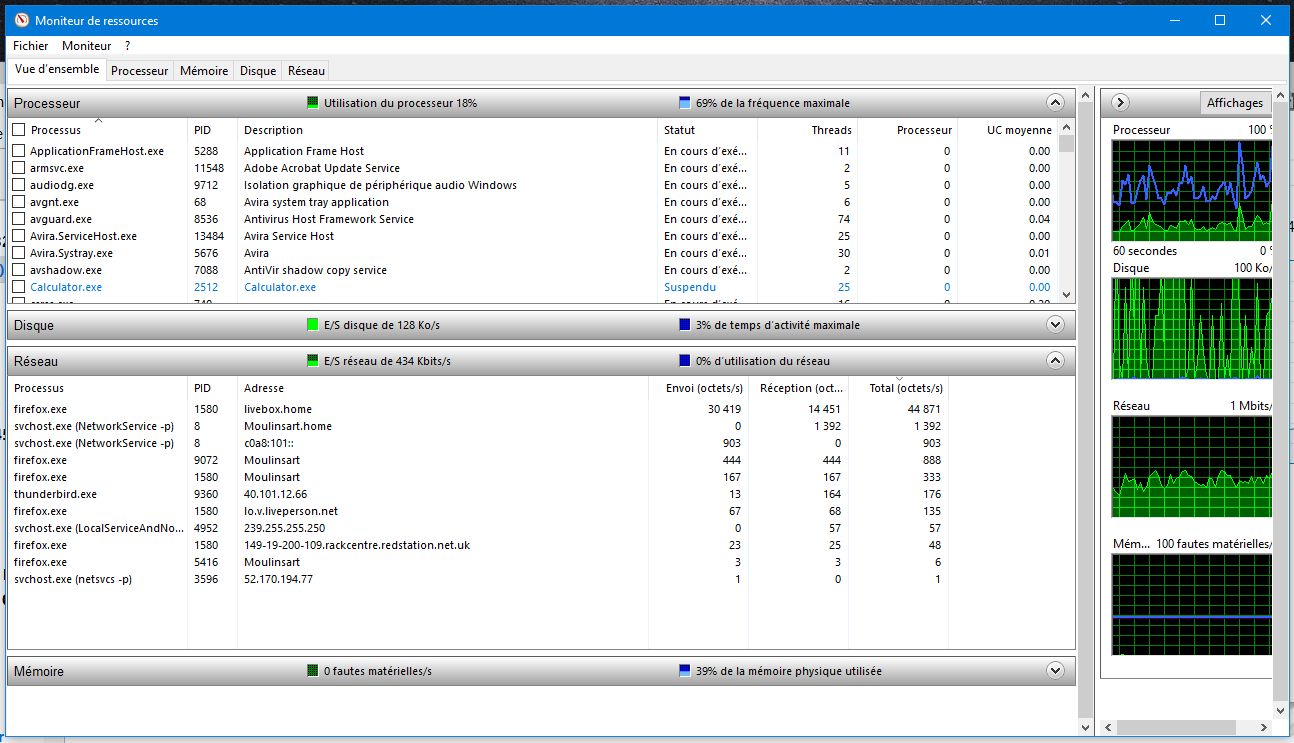Click the Resource Monitor app icon in title bar
1294x743 pixels.
click(19, 20)
